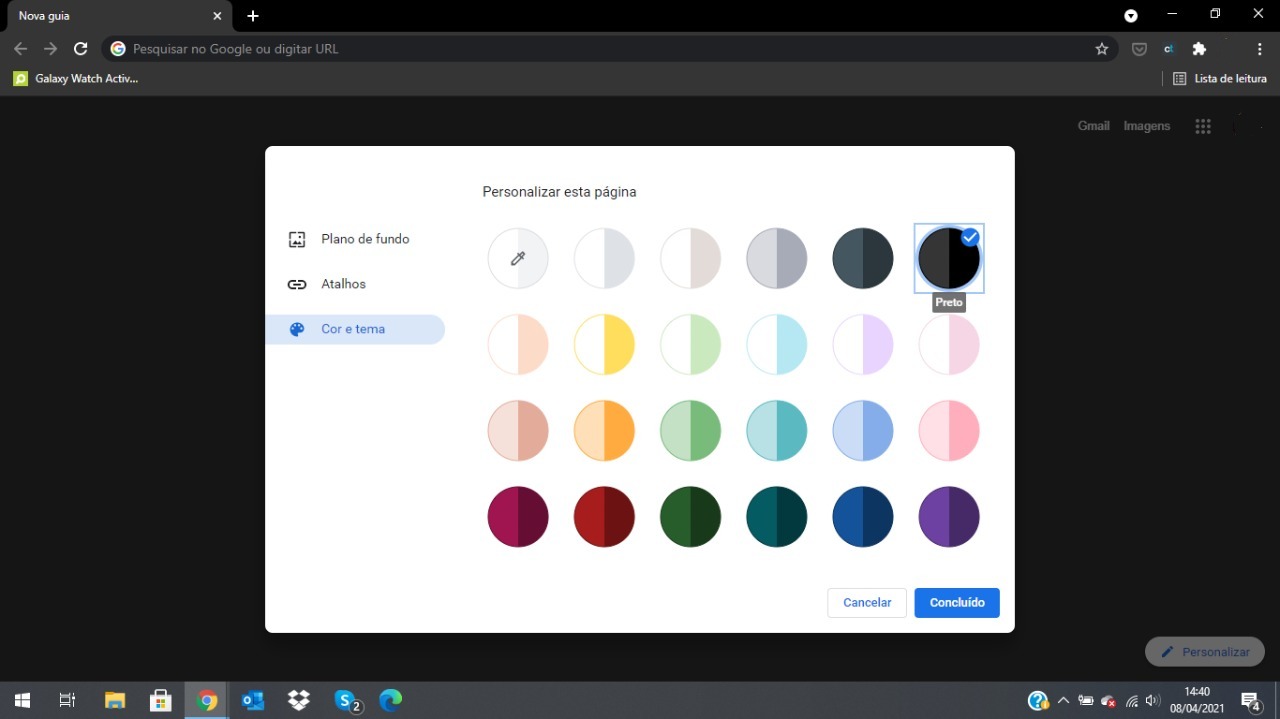Select the Plano de fundo section

tap(355, 239)
